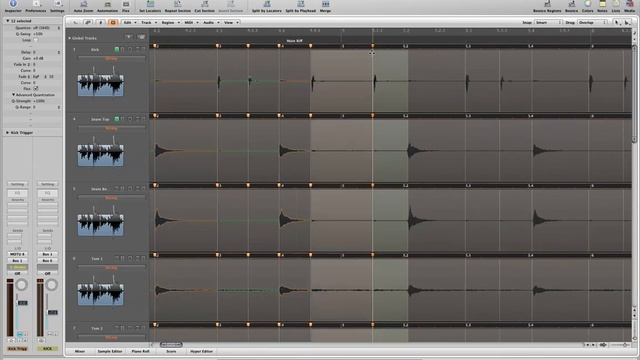Click the horizontal zoom slider at bottom right
The height and width of the screenshot is (360, 640).
click(x=619, y=345)
